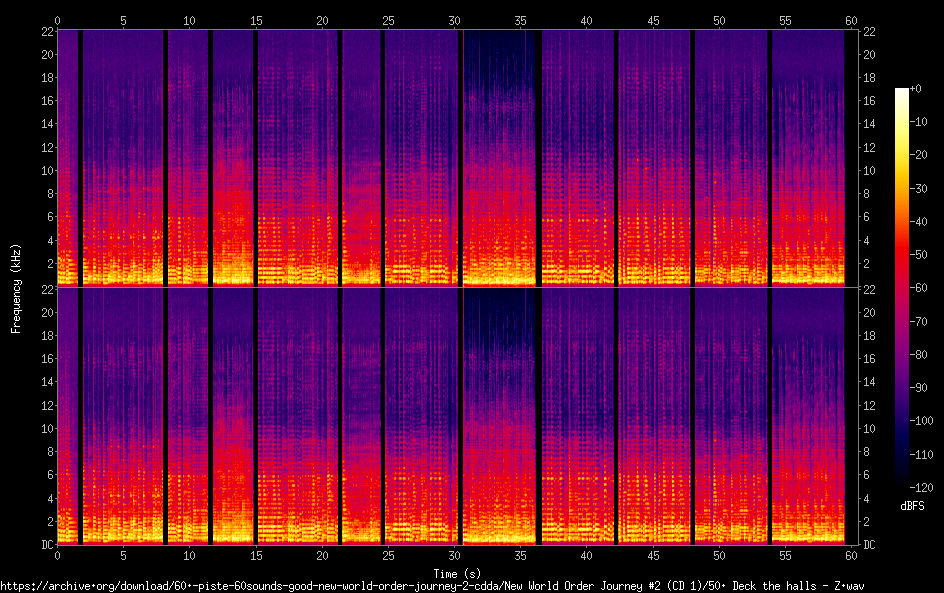
Task: Click the "Time (s)" axis title
Action: point(457,573)
